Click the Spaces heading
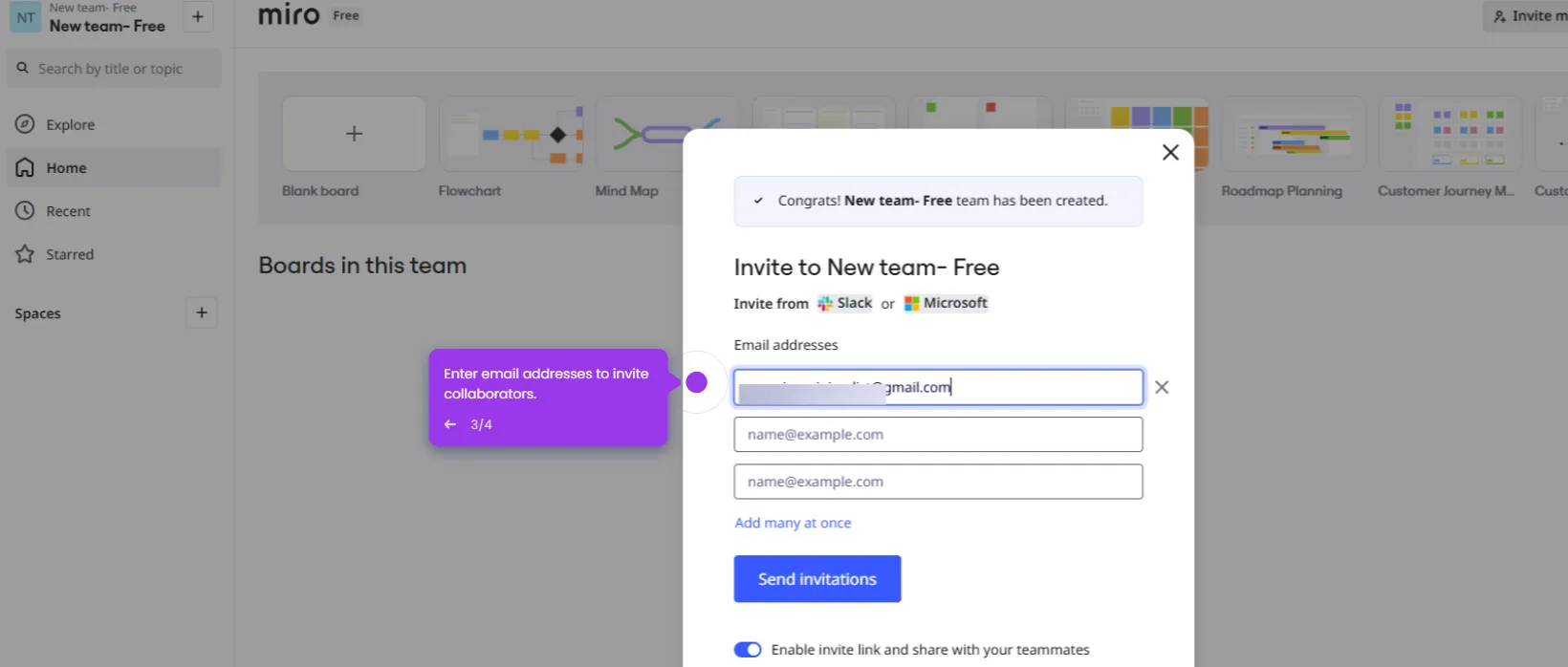The width and height of the screenshot is (1568, 667). 38,313
